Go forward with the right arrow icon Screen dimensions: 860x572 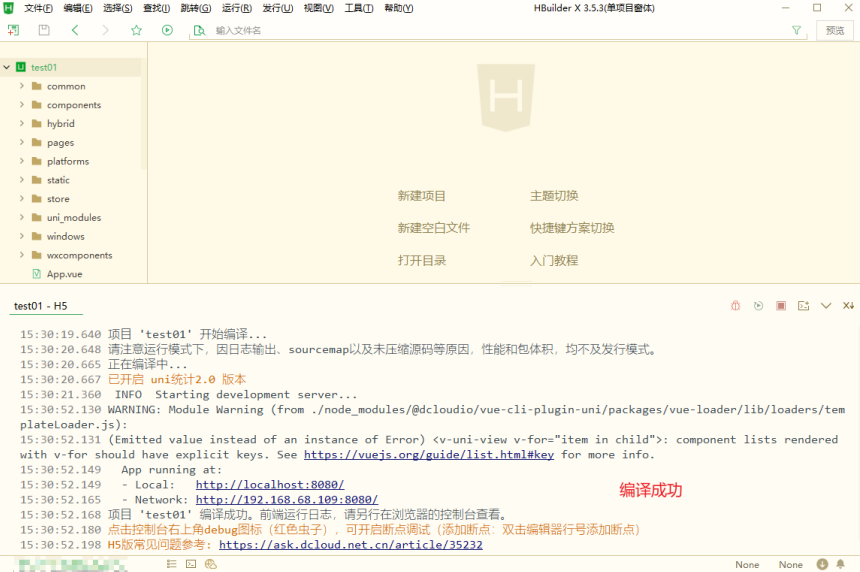[105, 30]
